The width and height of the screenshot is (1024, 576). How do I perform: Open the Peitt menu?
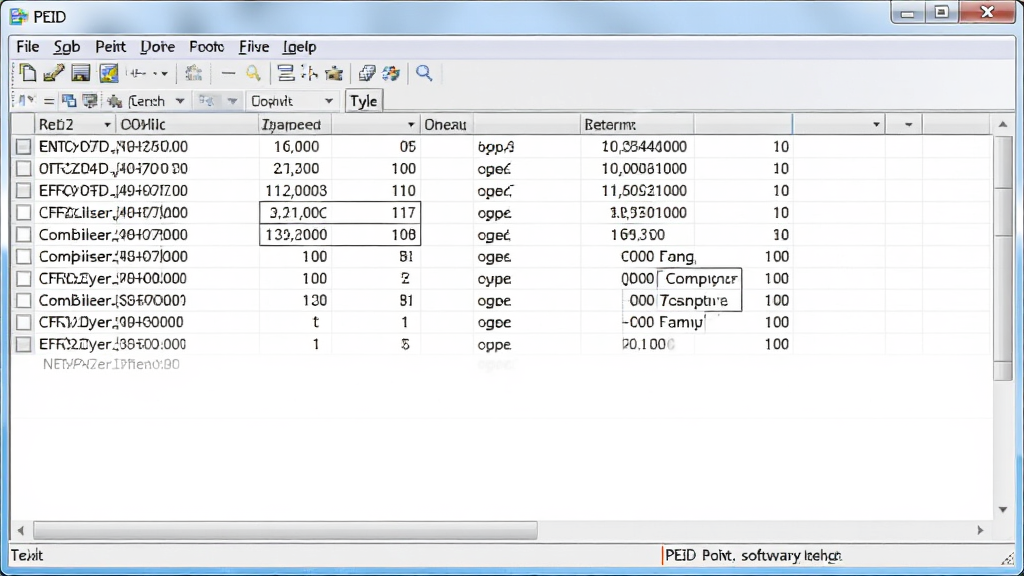click(x=110, y=47)
